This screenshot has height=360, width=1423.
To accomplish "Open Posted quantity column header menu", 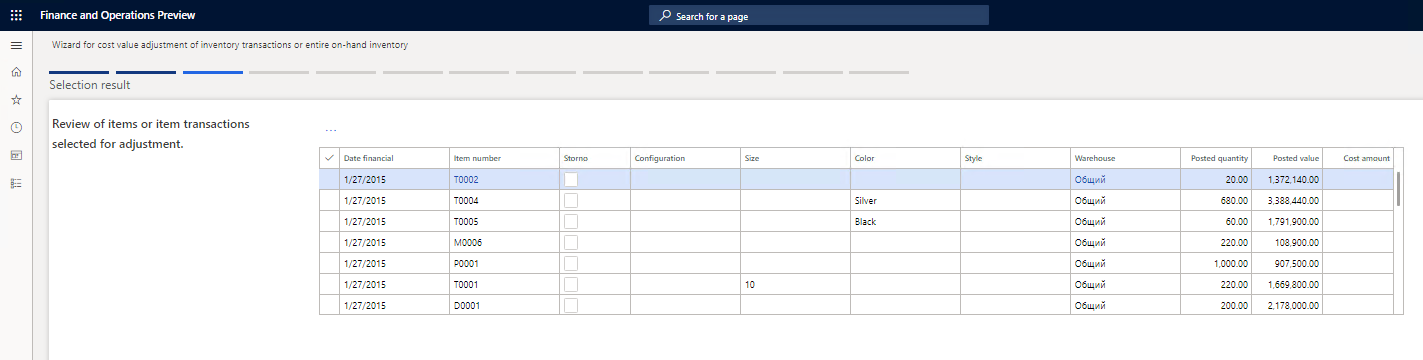I will pos(1215,158).
